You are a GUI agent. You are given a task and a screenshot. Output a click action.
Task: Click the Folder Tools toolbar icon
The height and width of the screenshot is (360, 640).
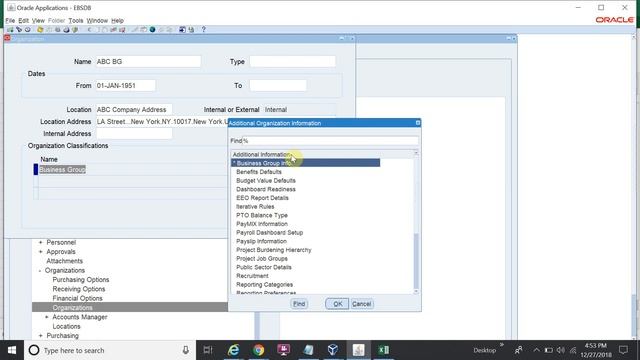[169, 29]
